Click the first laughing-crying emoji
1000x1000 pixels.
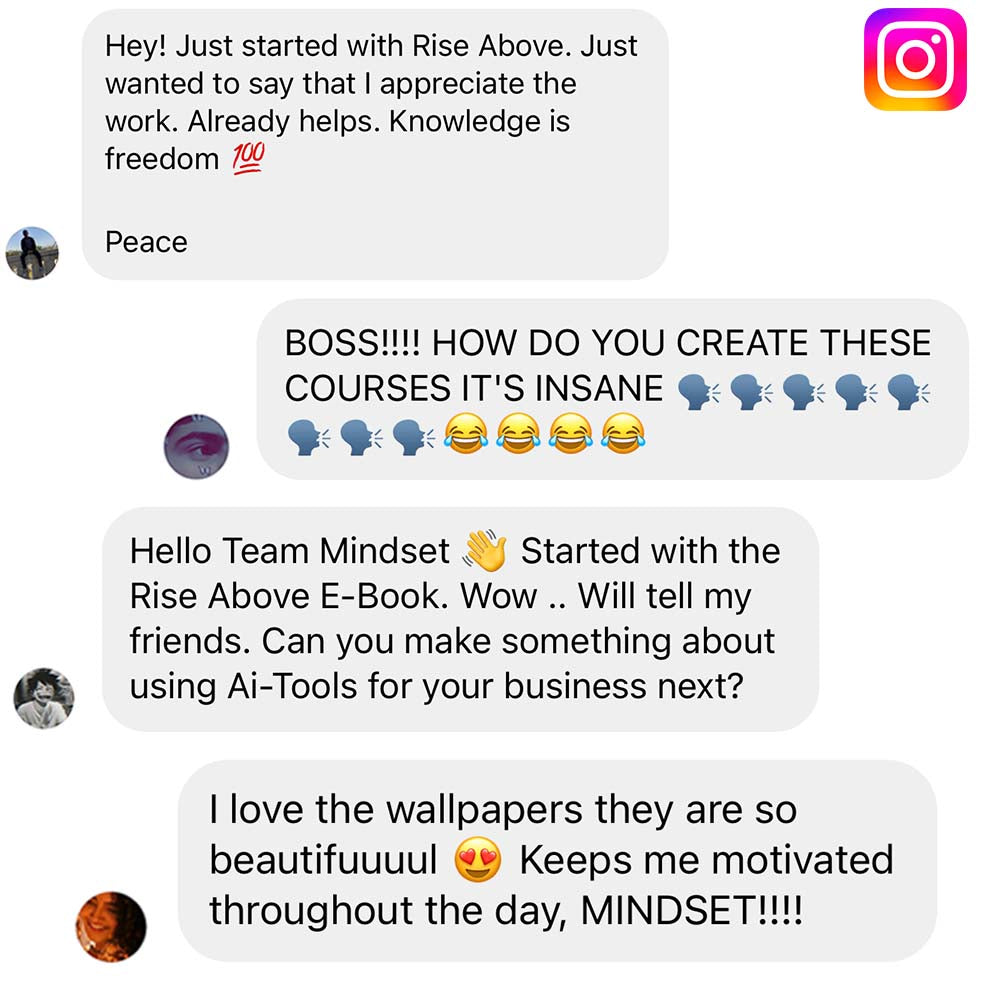pyautogui.click(x=466, y=434)
